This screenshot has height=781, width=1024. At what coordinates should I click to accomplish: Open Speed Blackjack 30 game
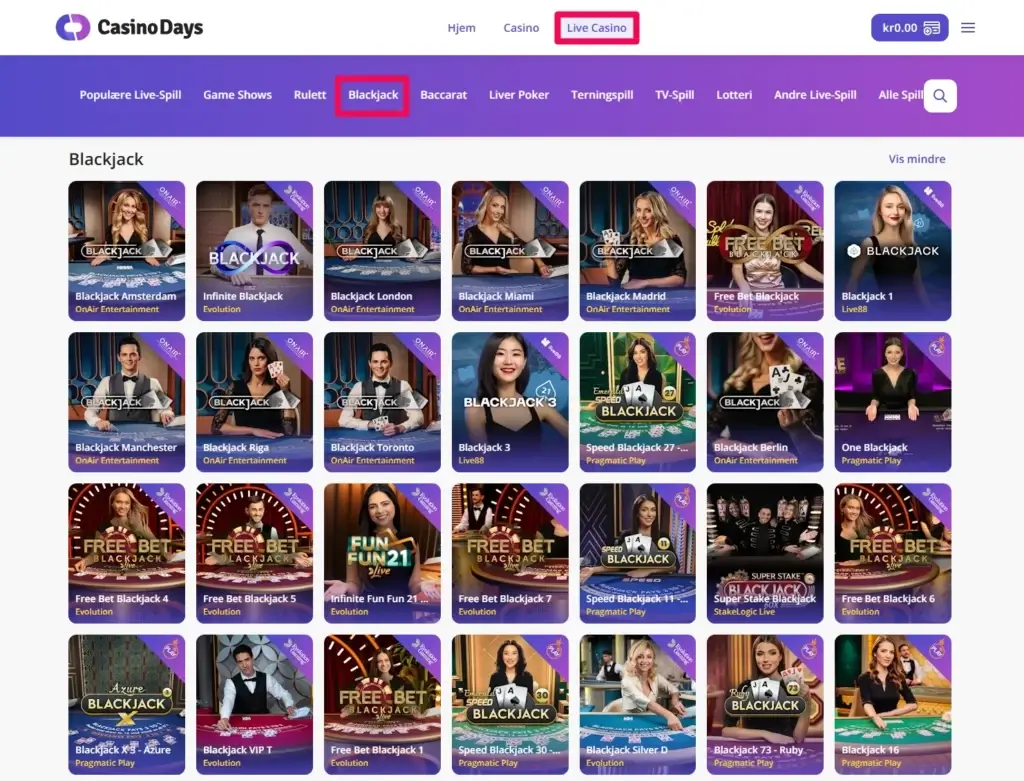pyautogui.click(x=510, y=705)
